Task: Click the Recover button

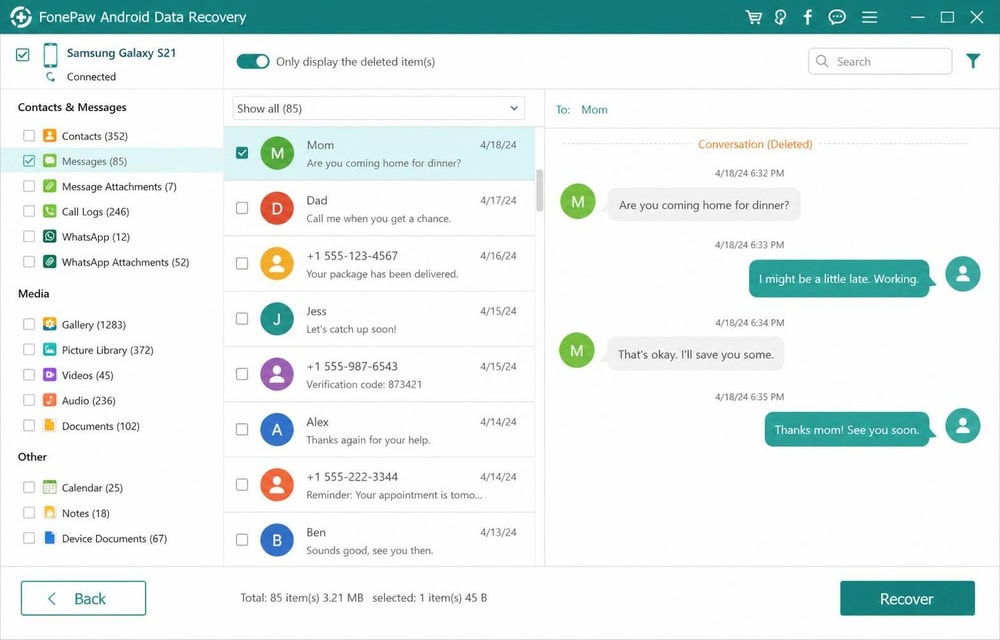Action: point(907,598)
